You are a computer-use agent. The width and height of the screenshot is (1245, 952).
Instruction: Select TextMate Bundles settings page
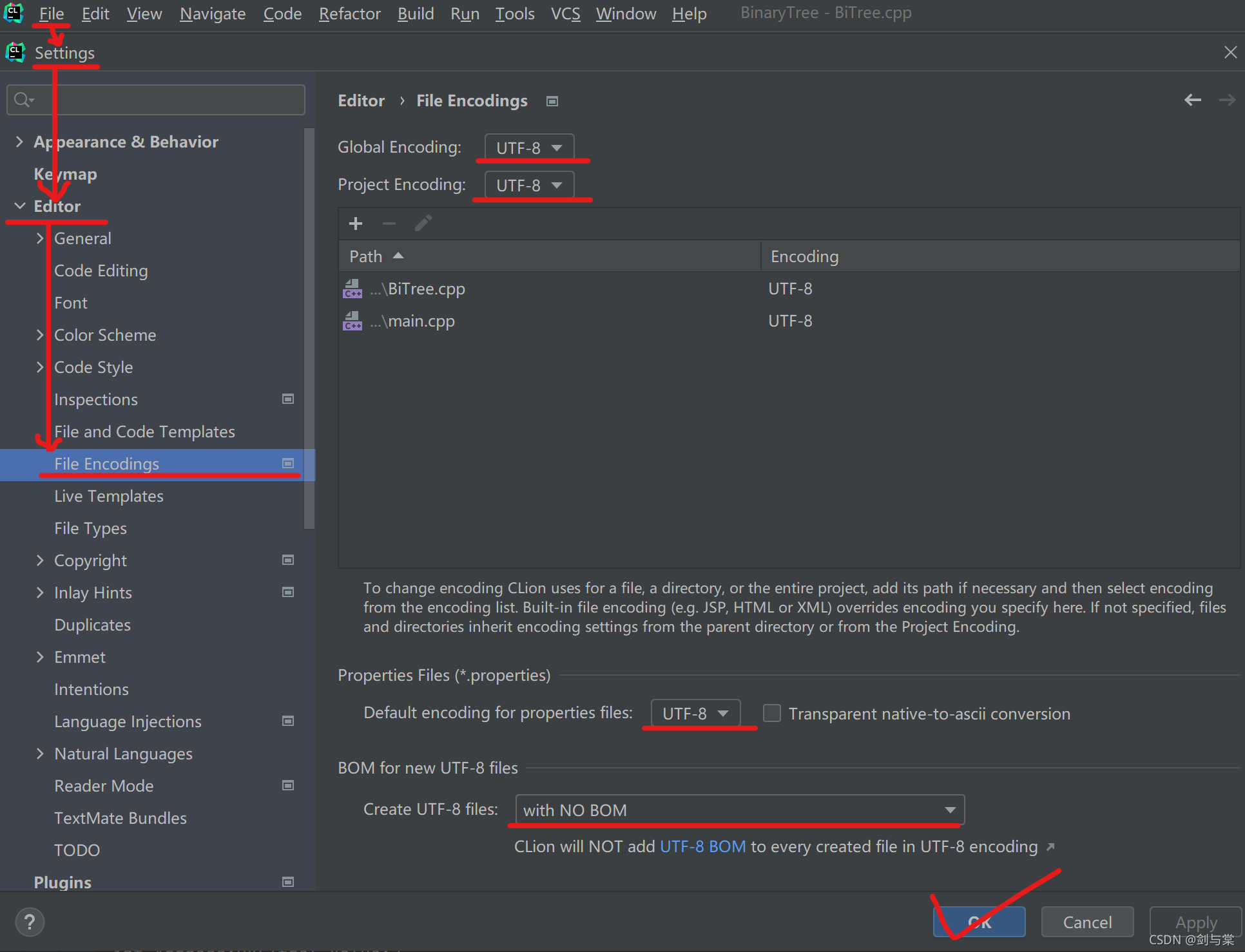[121, 818]
